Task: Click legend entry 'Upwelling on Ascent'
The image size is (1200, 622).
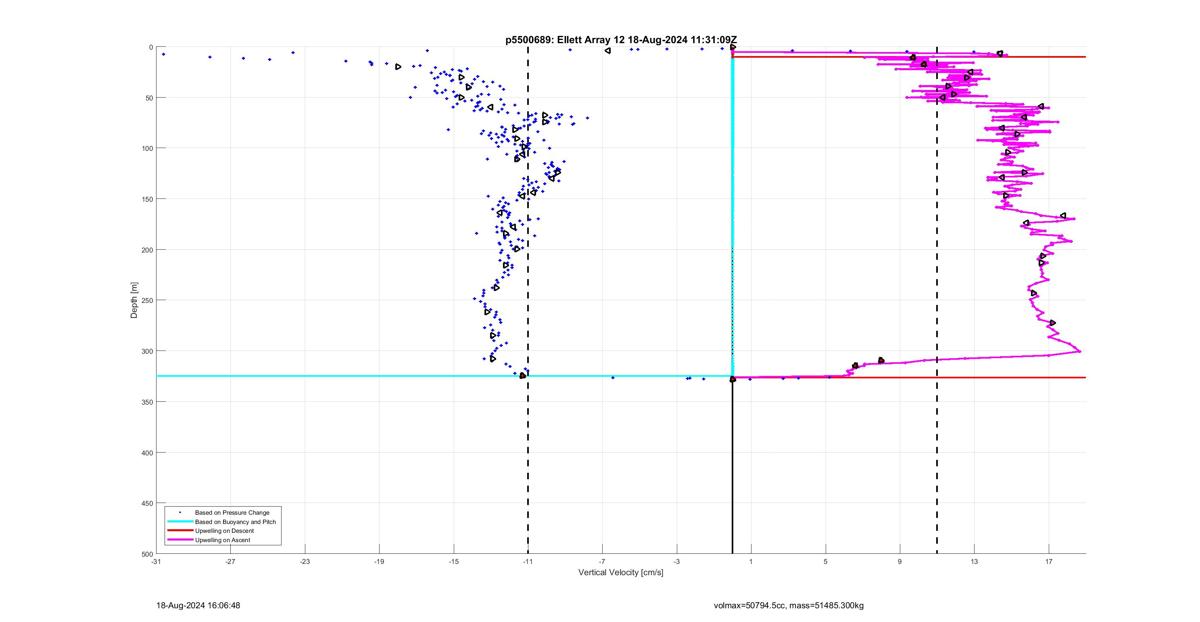Action: coord(223,540)
